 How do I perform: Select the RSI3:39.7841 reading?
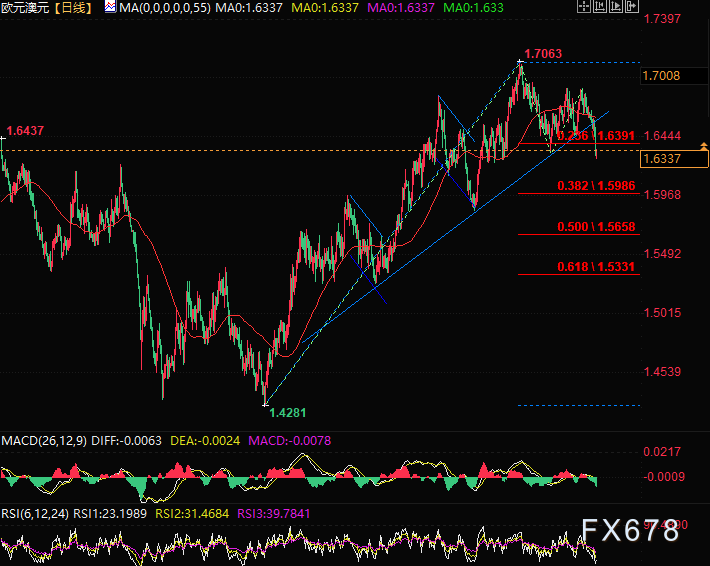[274, 513]
